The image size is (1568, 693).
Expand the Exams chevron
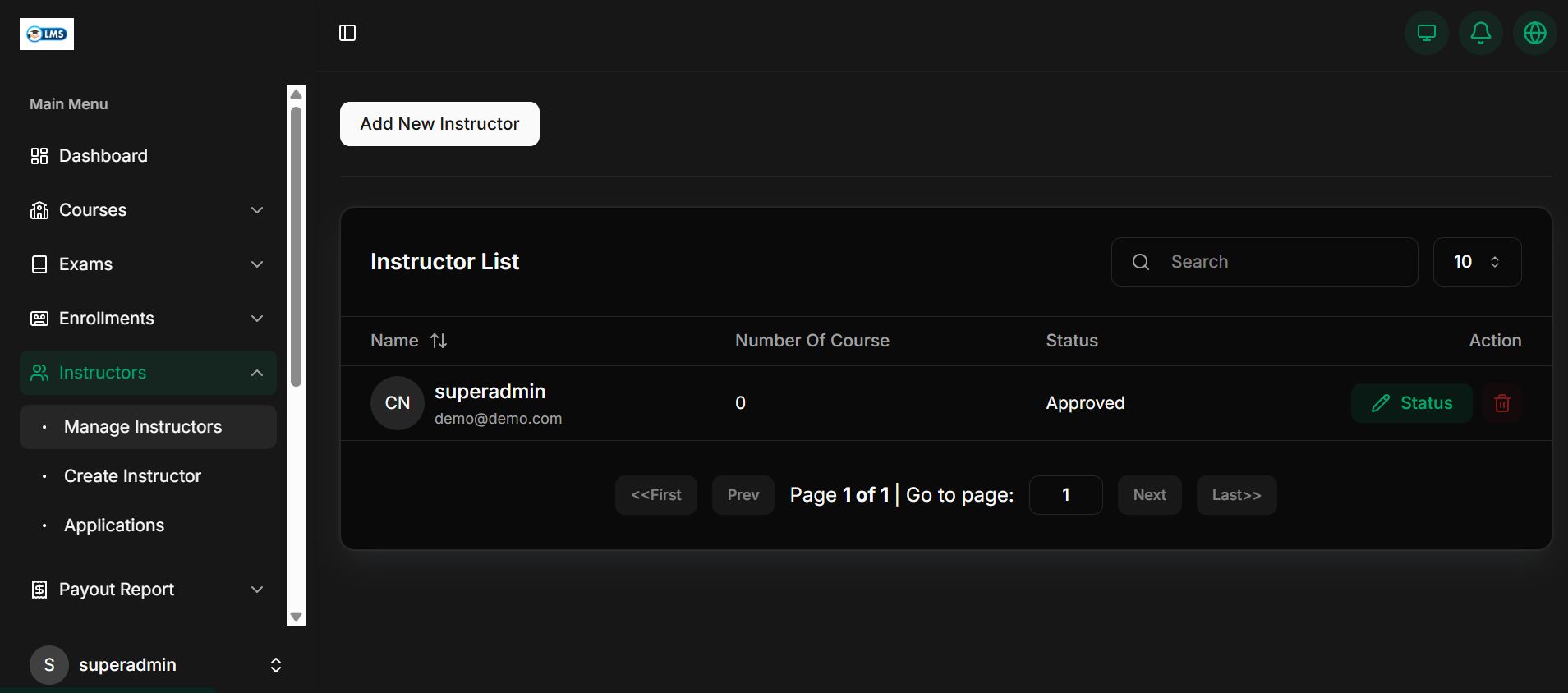tap(257, 264)
